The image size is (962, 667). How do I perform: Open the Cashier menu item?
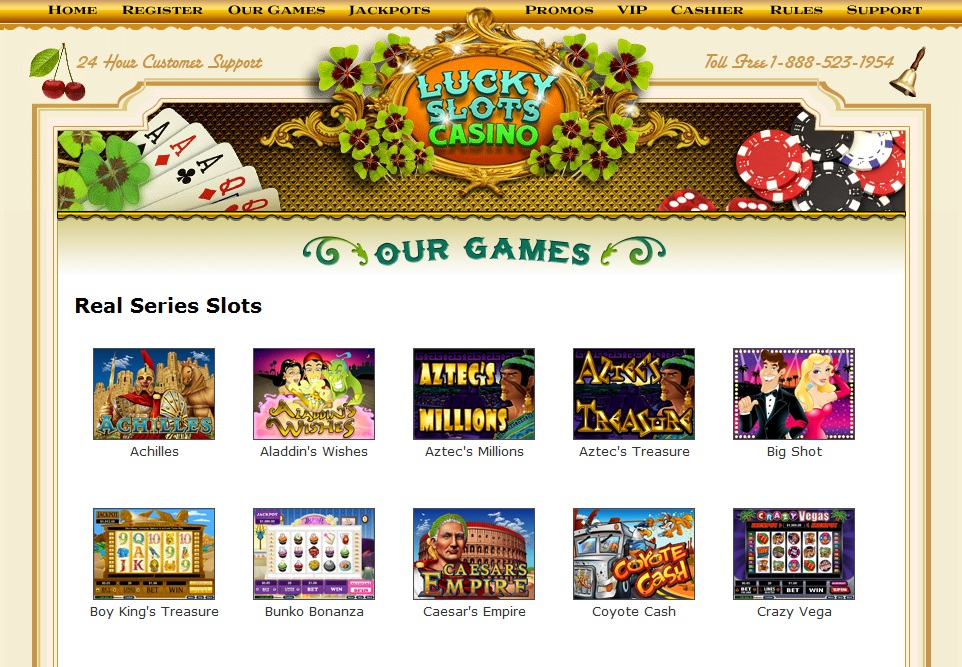[707, 10]
